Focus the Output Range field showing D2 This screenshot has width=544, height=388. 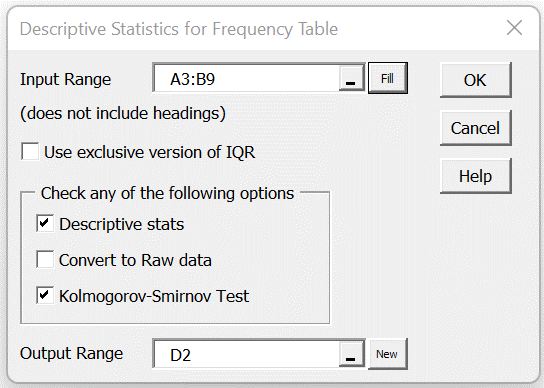coord(246,354)
